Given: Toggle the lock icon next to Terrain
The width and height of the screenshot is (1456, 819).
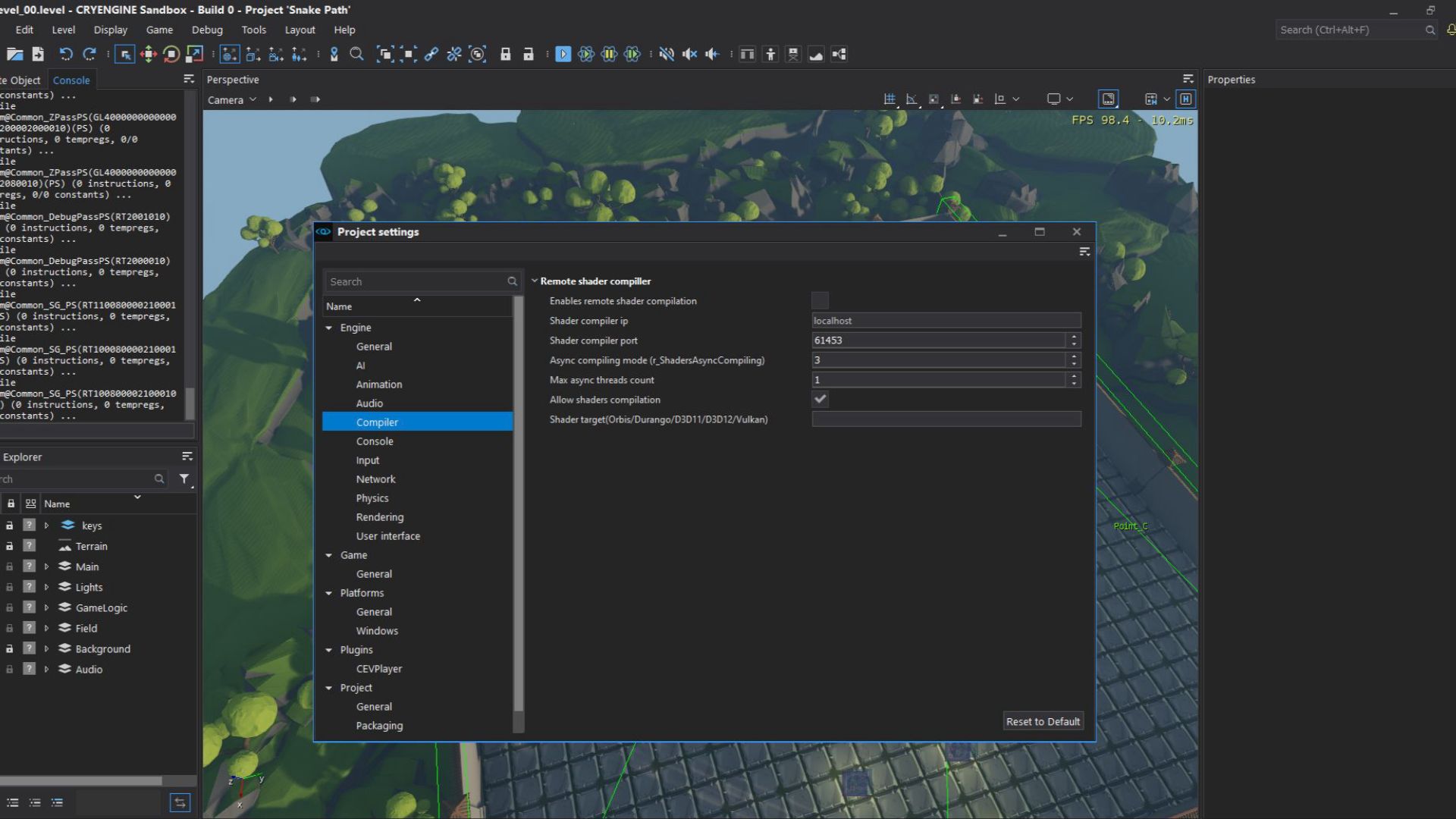Looking at the screenshot, I should click(x=10, y=546).
